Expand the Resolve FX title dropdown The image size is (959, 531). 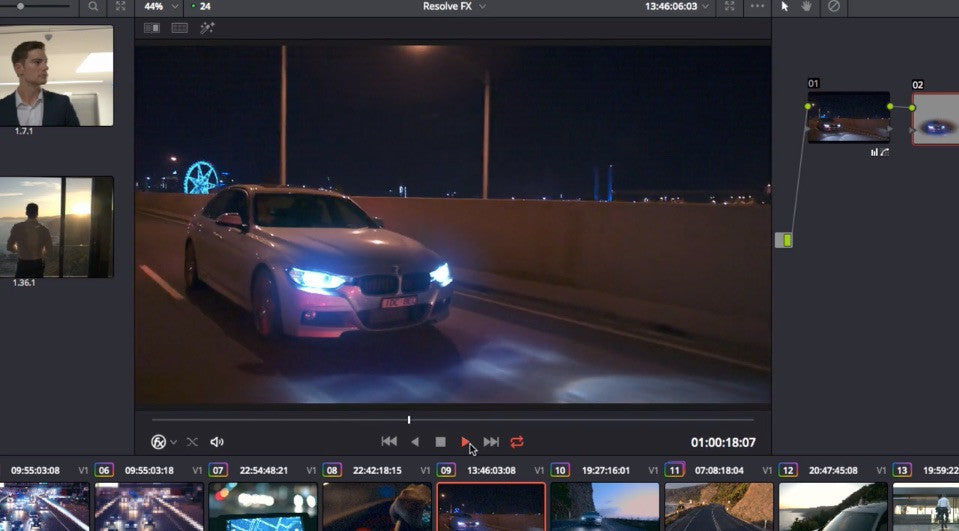point(454,6)
